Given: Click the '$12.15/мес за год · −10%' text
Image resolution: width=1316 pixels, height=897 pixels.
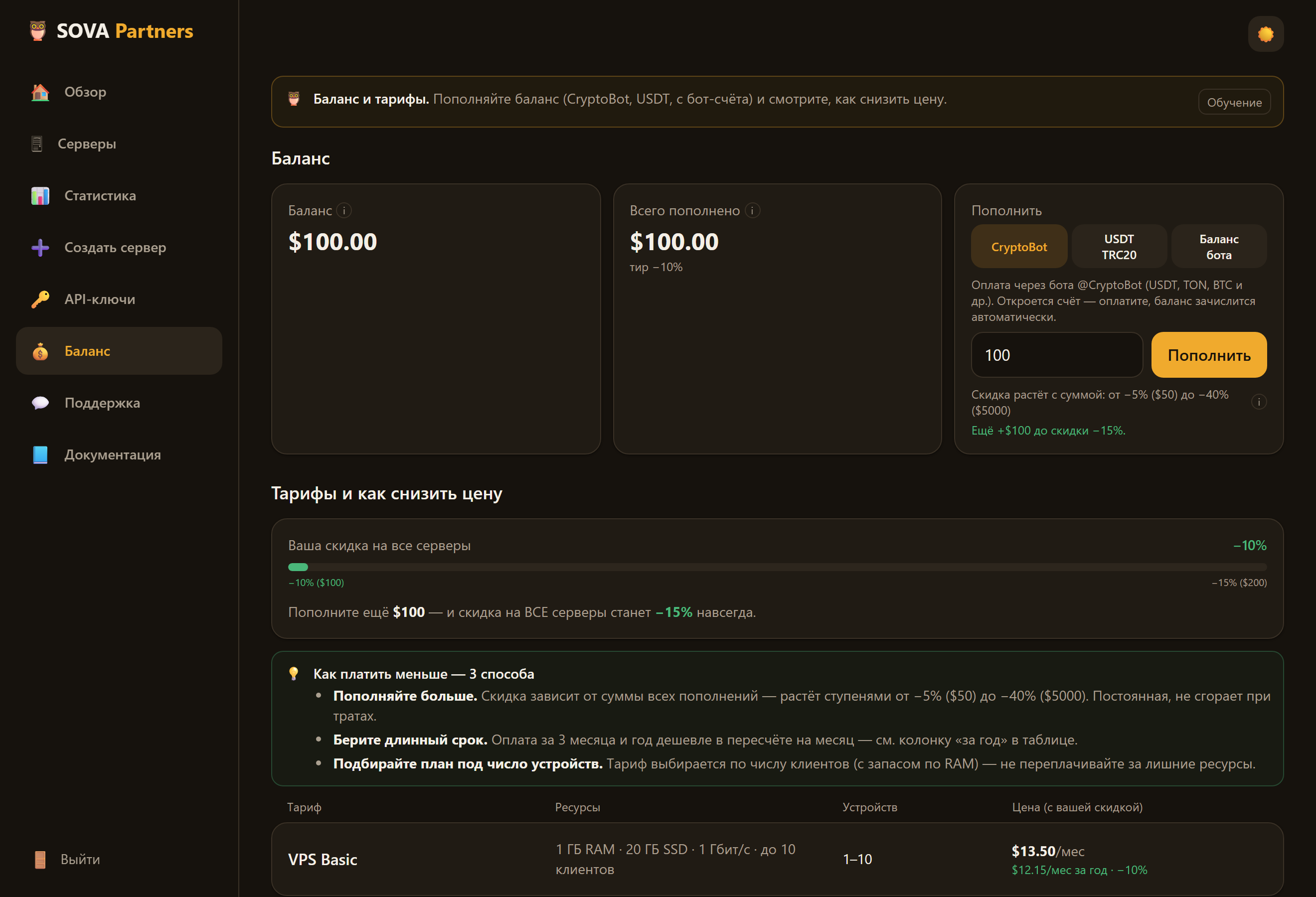Looking at the screenshot, I should (1079, 870).
